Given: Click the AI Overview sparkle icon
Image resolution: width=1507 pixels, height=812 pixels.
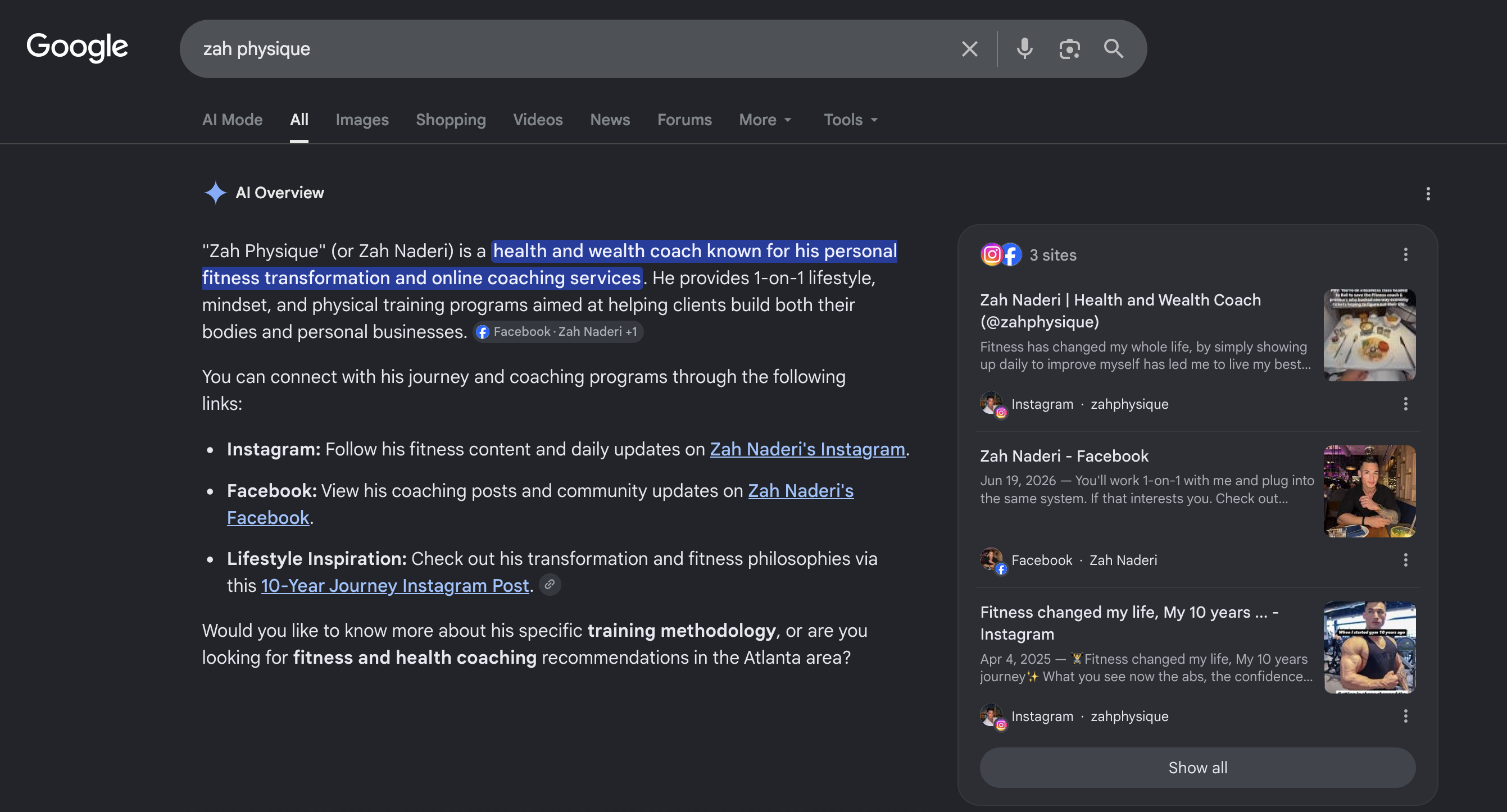Looking at the screenshot, I should (x=215, y=193).
